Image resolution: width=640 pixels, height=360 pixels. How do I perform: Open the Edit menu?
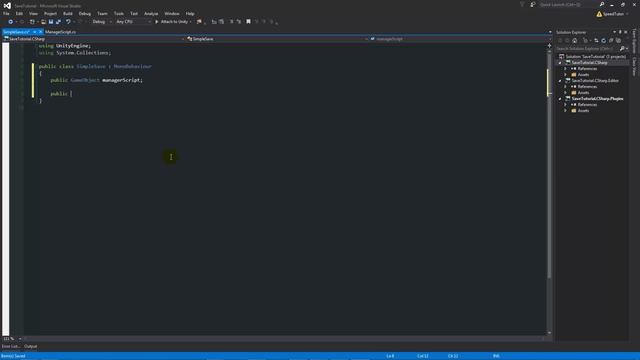19,13
